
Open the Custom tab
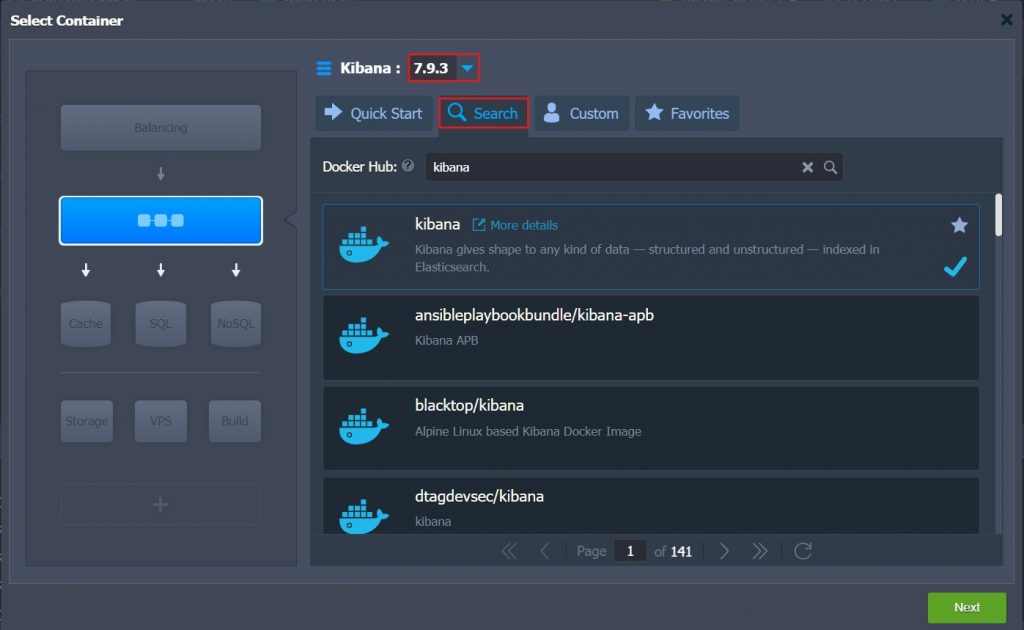click(x=581, y=113)
